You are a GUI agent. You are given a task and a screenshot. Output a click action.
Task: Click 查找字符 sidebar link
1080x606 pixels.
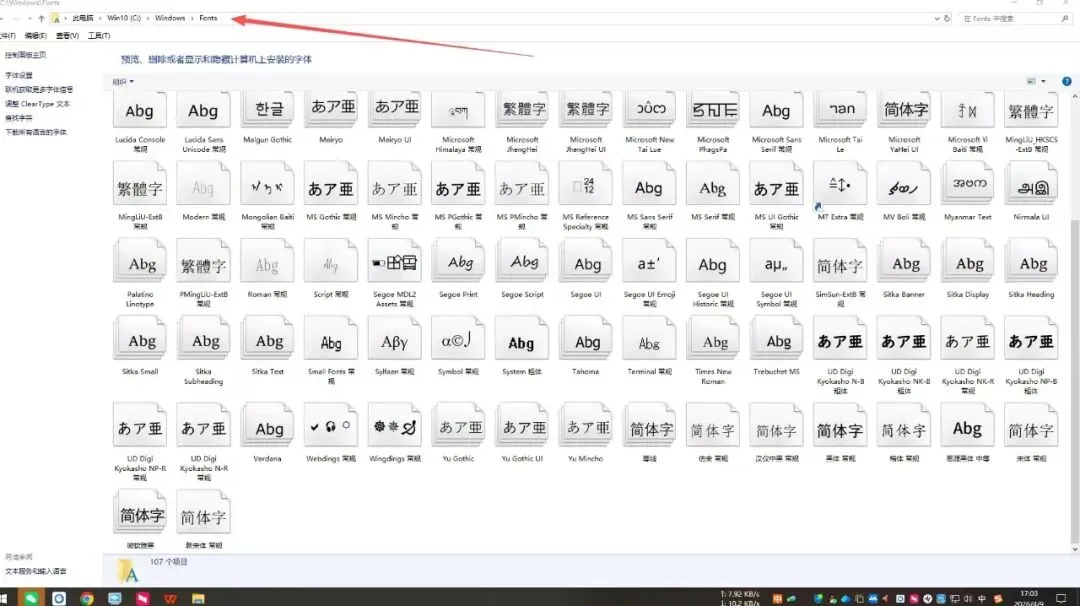click(x=19, y=118)
